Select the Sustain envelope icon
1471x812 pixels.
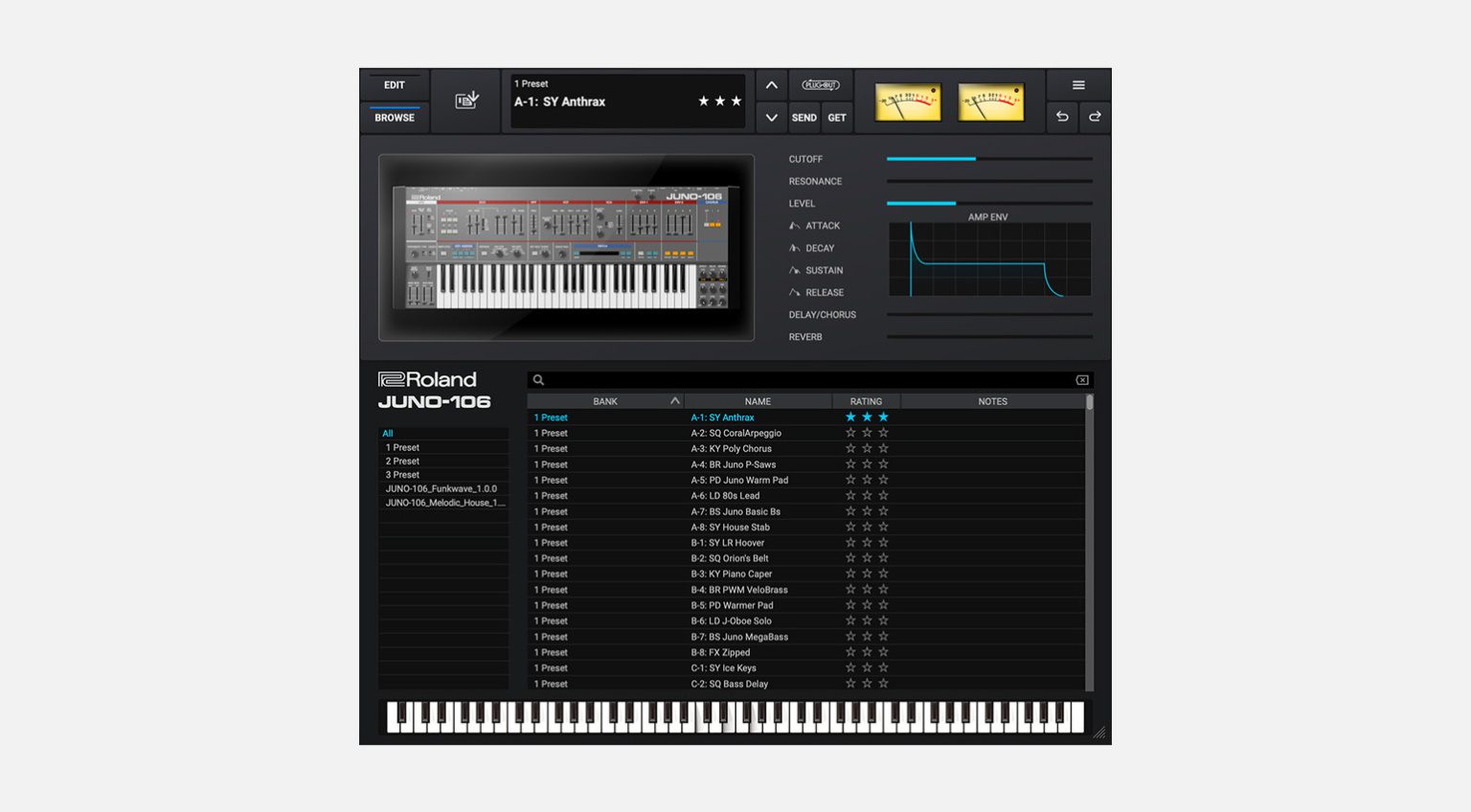[x=796, y=270]
